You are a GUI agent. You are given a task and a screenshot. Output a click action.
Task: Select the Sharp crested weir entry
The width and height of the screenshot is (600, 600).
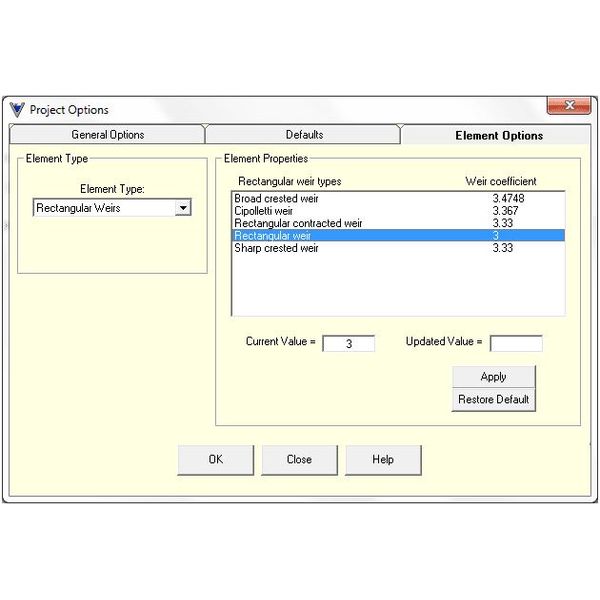[x=276, y=247]
